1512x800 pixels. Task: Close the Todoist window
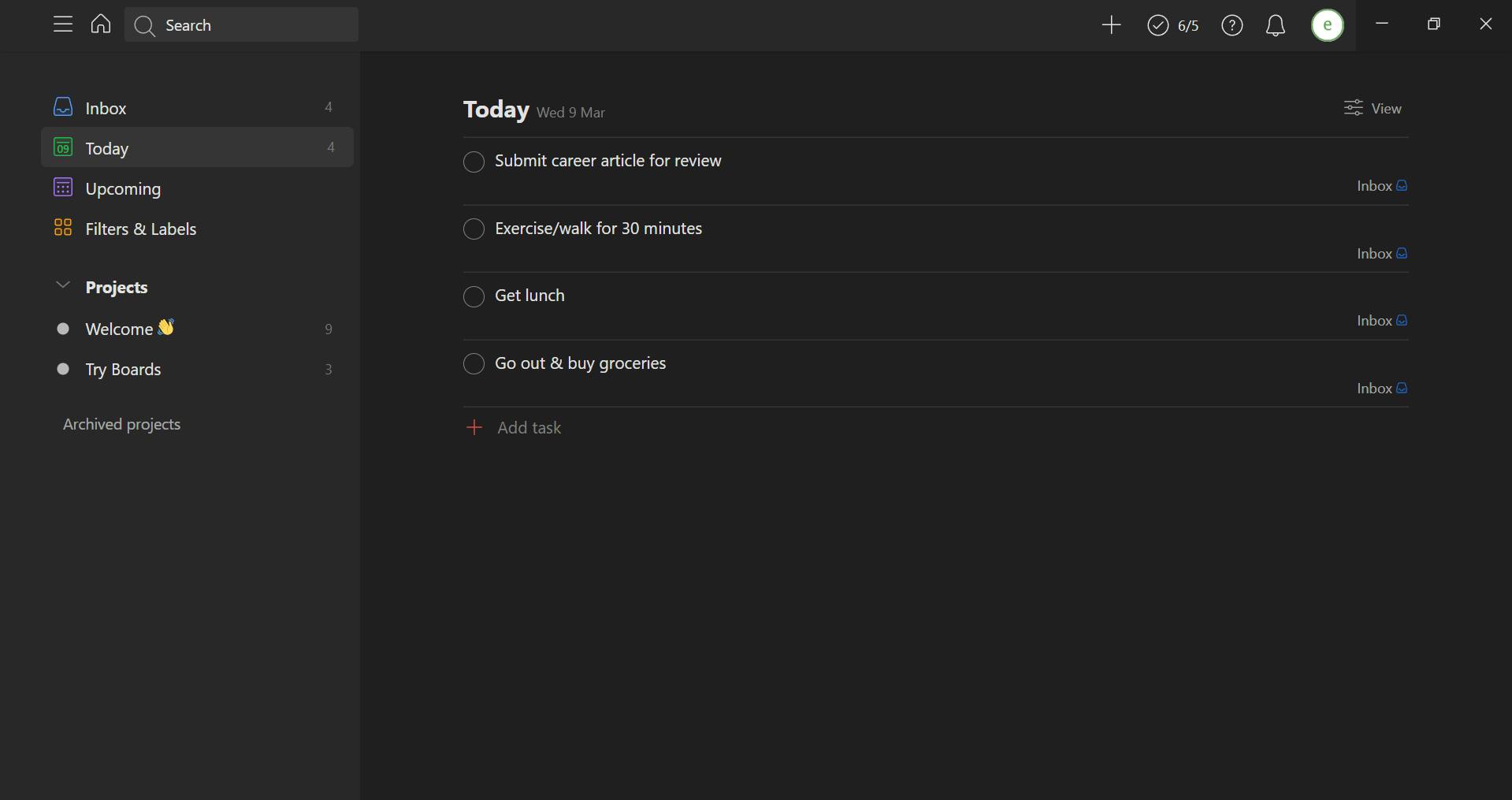point(1486,24)
